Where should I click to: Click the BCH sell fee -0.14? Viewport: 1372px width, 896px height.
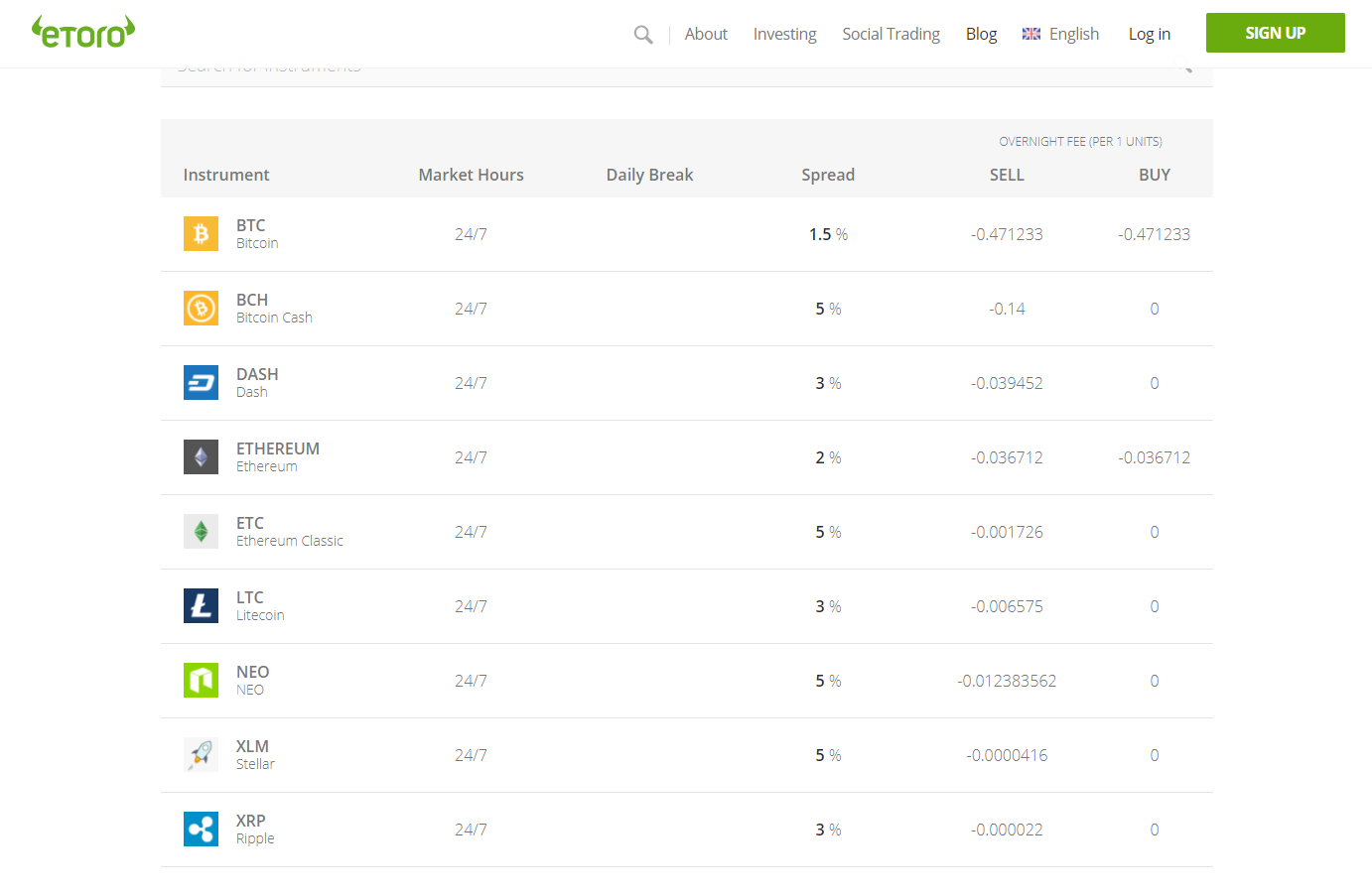point(1007,309)
